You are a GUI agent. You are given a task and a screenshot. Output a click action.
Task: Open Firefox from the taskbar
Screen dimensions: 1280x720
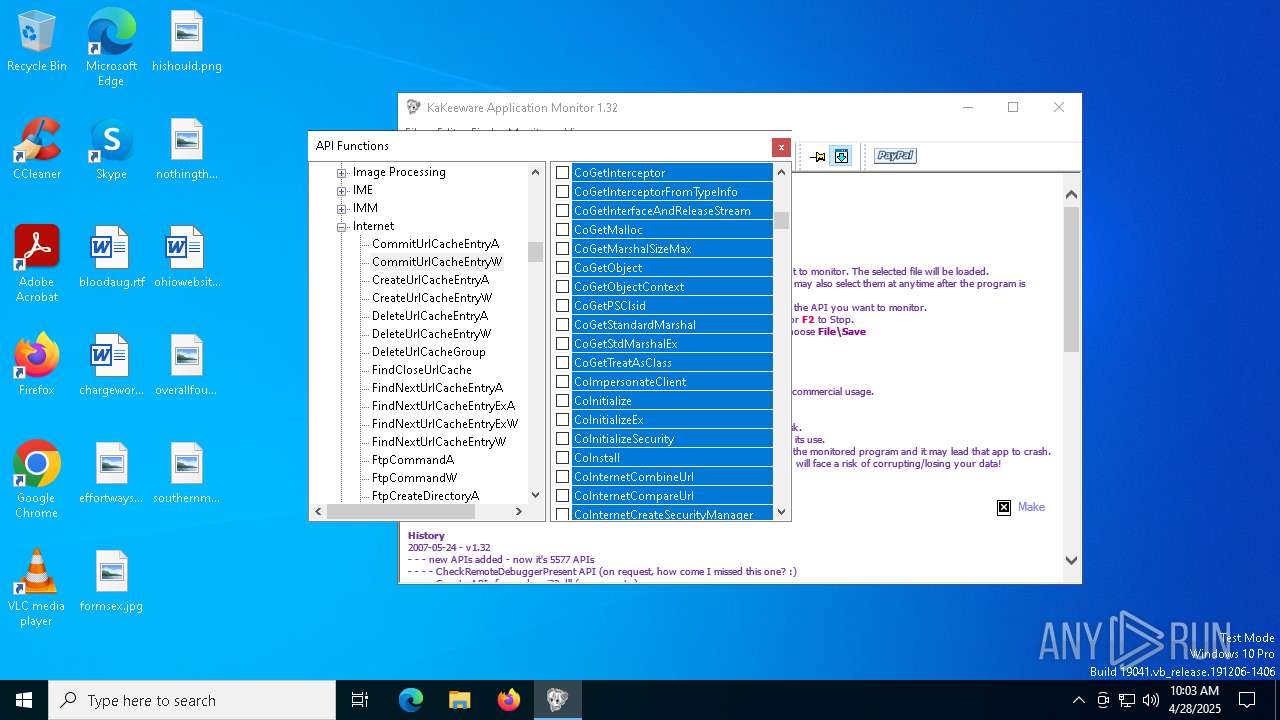click(508, 700)
